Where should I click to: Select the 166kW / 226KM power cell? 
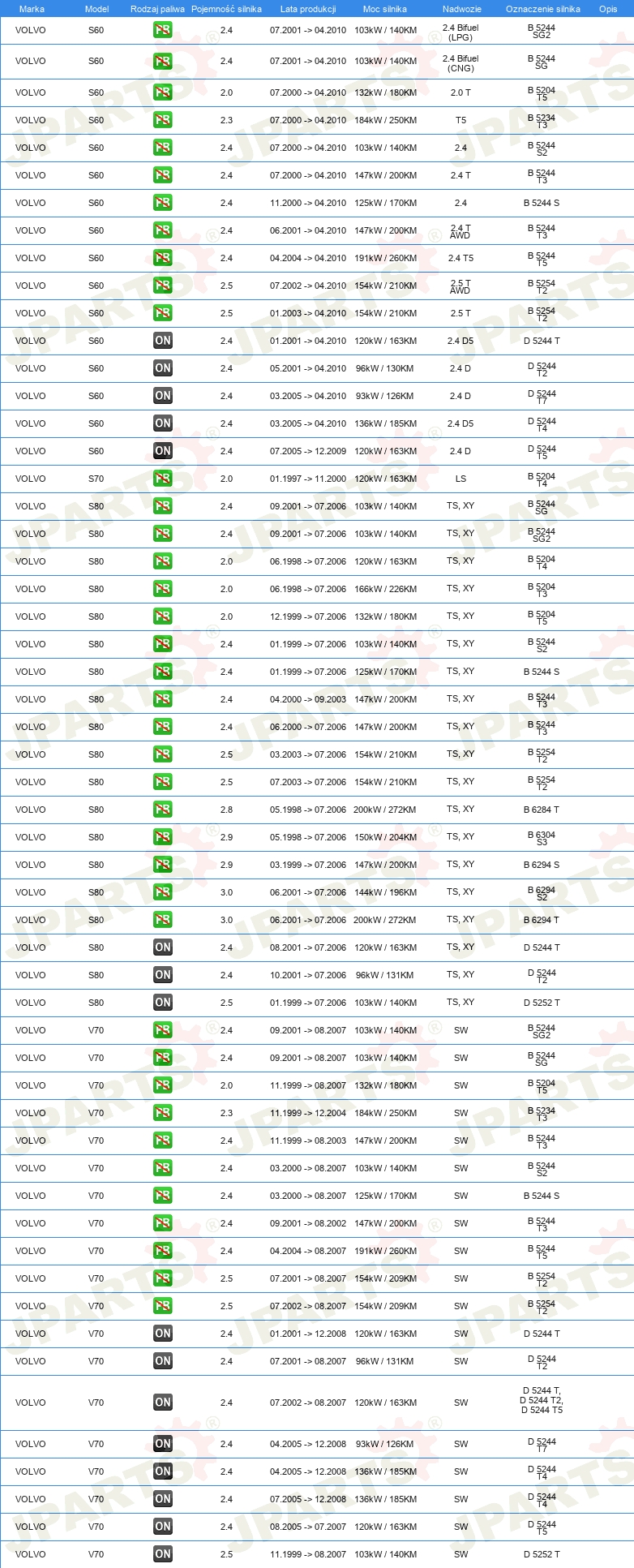coord(385,589)
